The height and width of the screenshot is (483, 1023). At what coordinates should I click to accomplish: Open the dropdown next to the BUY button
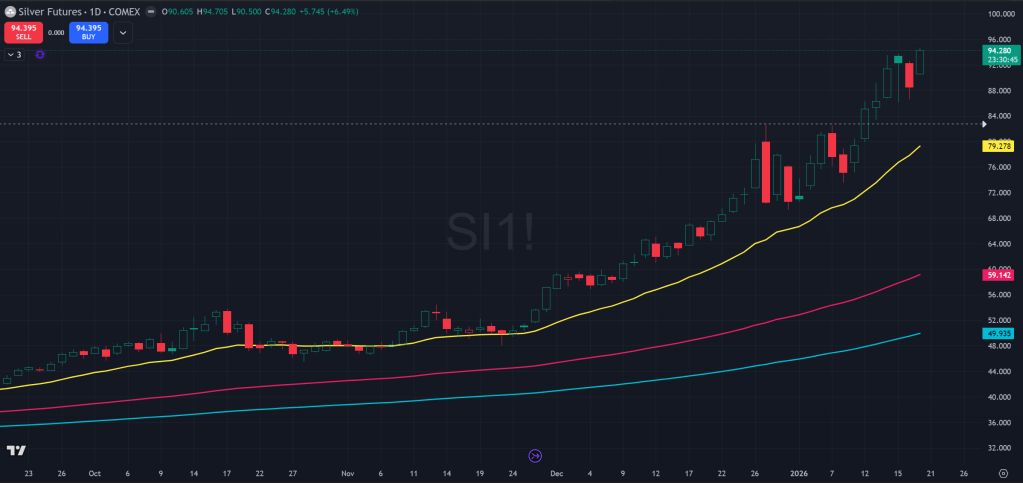click(122, 32)
